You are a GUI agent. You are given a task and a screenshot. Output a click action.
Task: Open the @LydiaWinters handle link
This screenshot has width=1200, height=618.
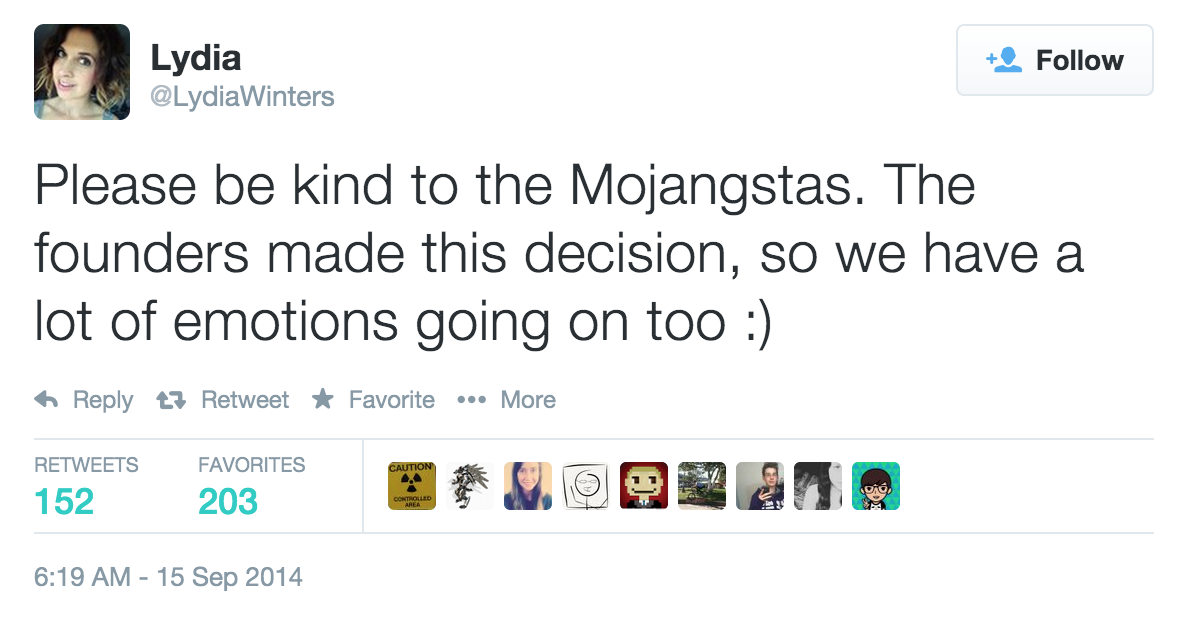click(242, 97)
